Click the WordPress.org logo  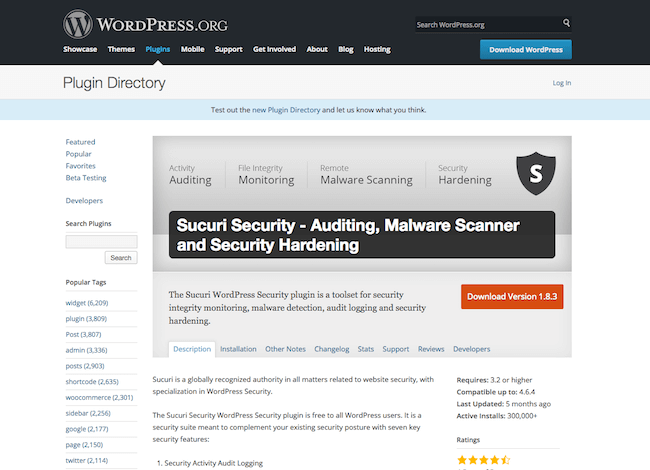[x=145, y=24]
